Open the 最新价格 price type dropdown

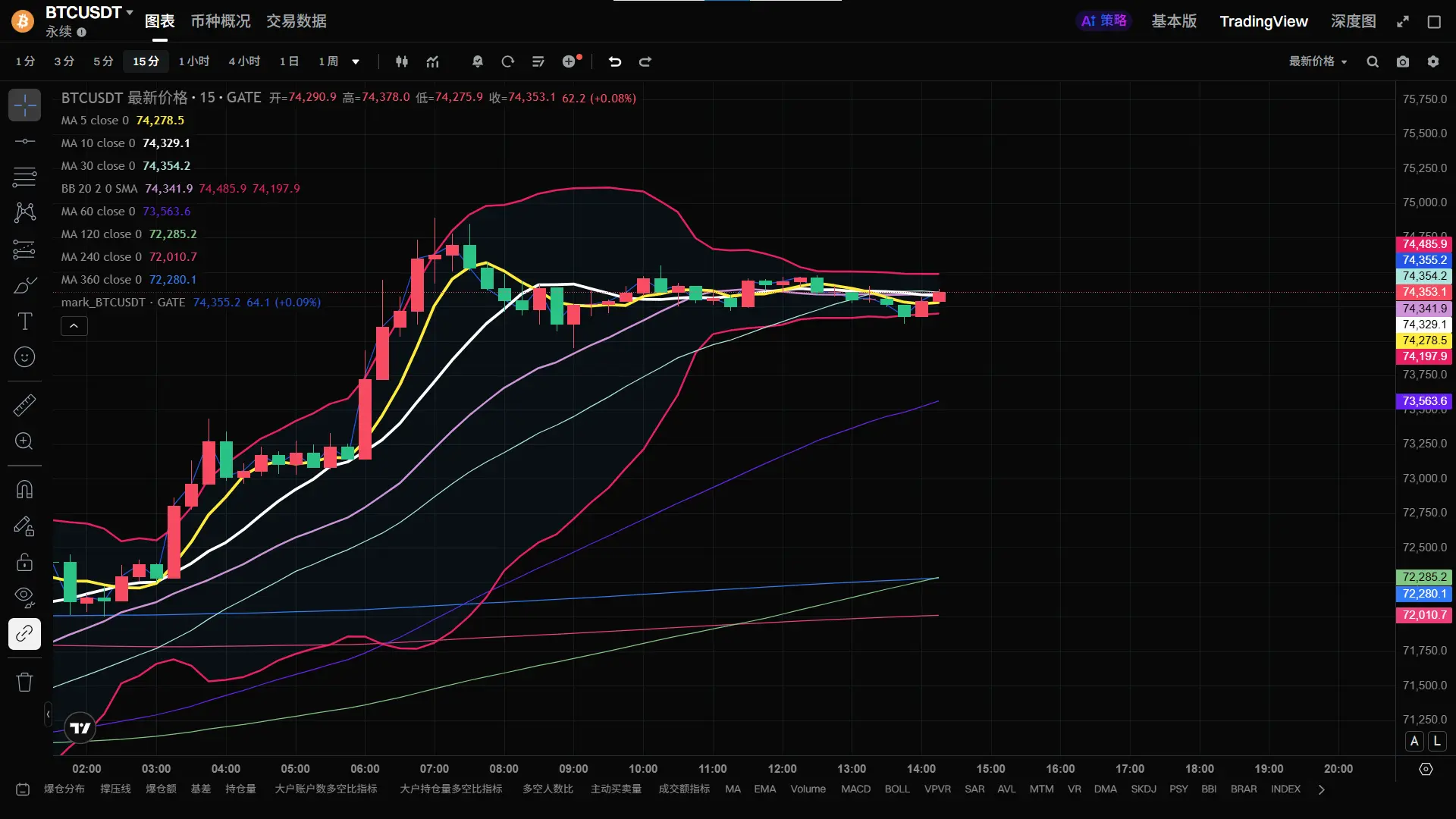pos(1318,61)
